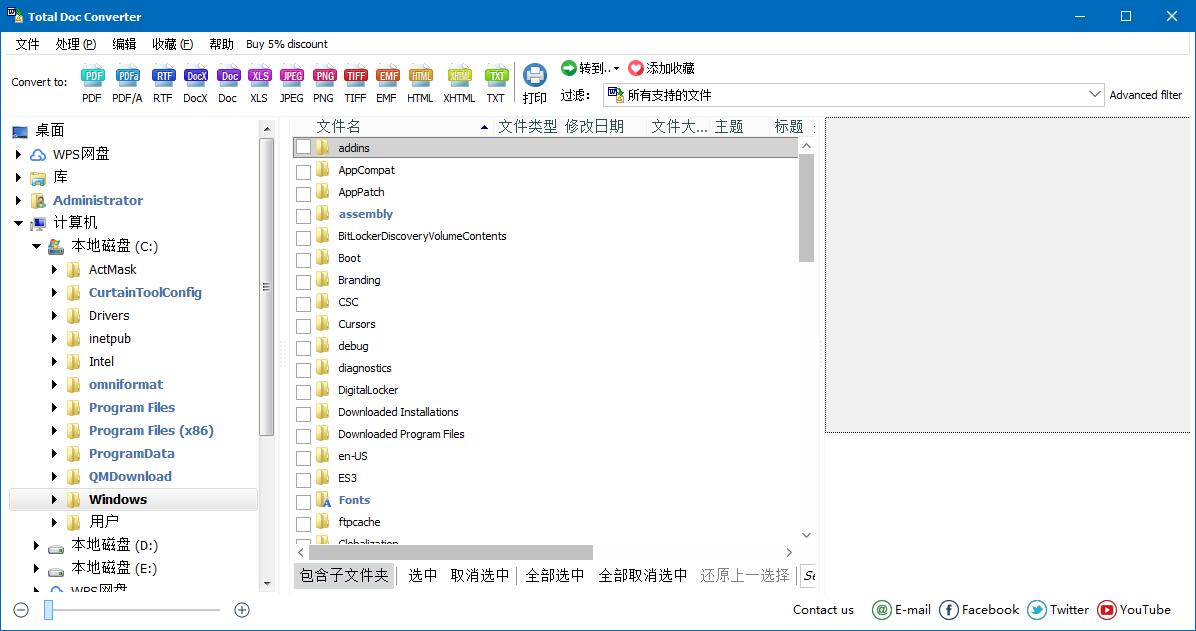Open the 转到 dropdown arrow
Screen dimensions: 1196x631
tap(616, 69)
